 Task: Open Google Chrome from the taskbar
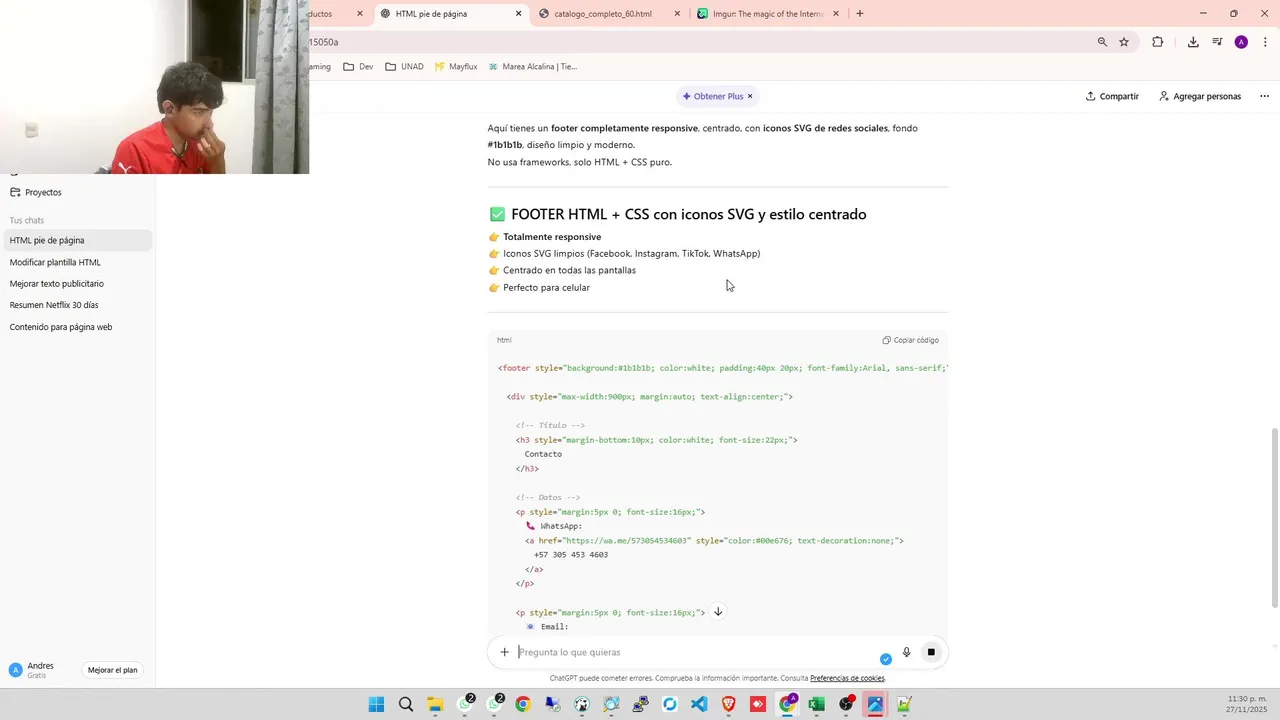tap(523, 705)
